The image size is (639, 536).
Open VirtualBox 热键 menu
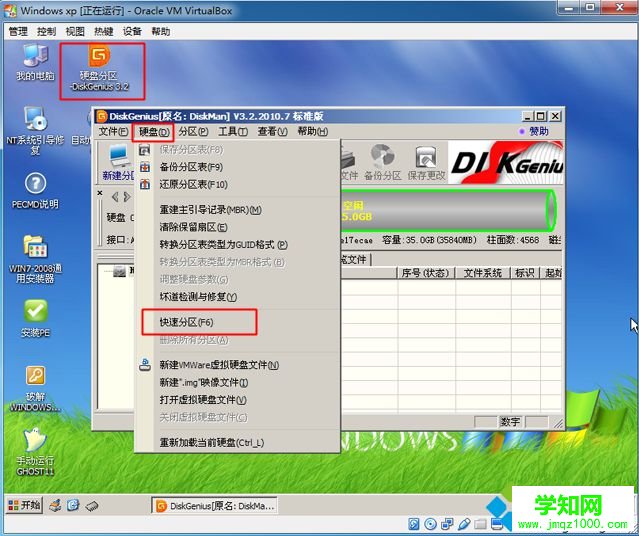pos(104,31)
